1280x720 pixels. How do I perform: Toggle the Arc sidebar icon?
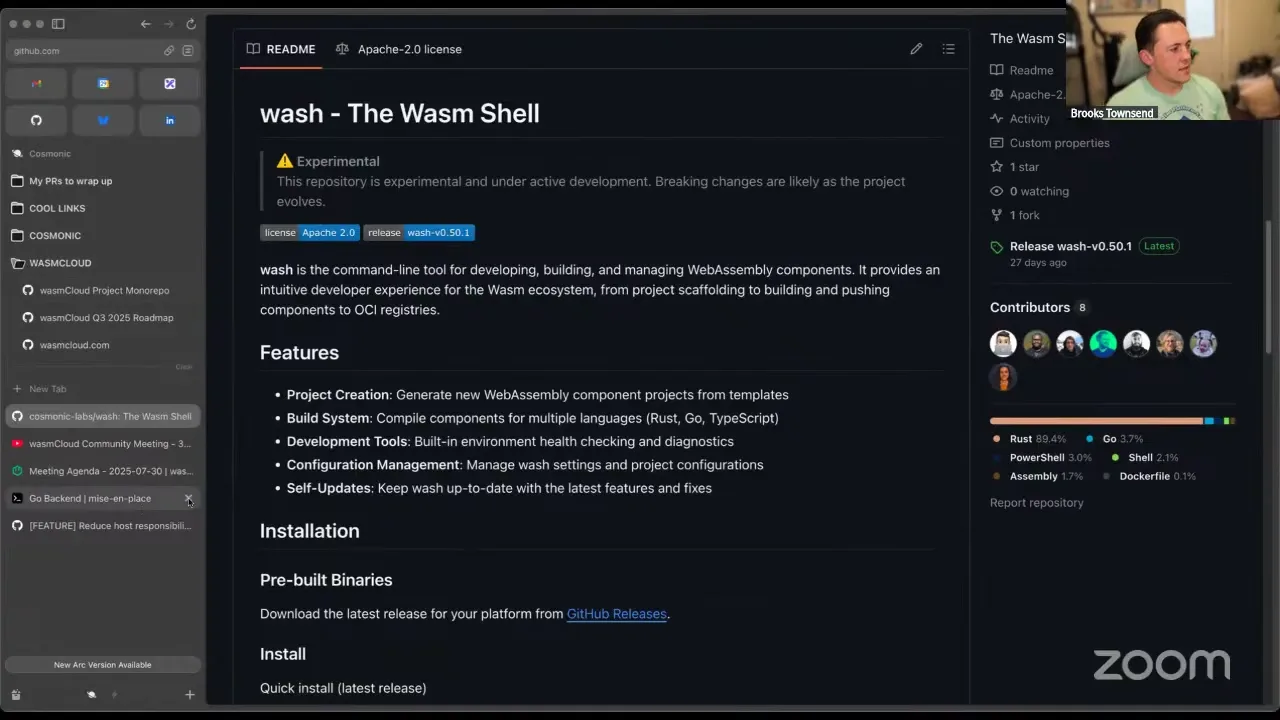pyautogui.click(x=58, y=24)
